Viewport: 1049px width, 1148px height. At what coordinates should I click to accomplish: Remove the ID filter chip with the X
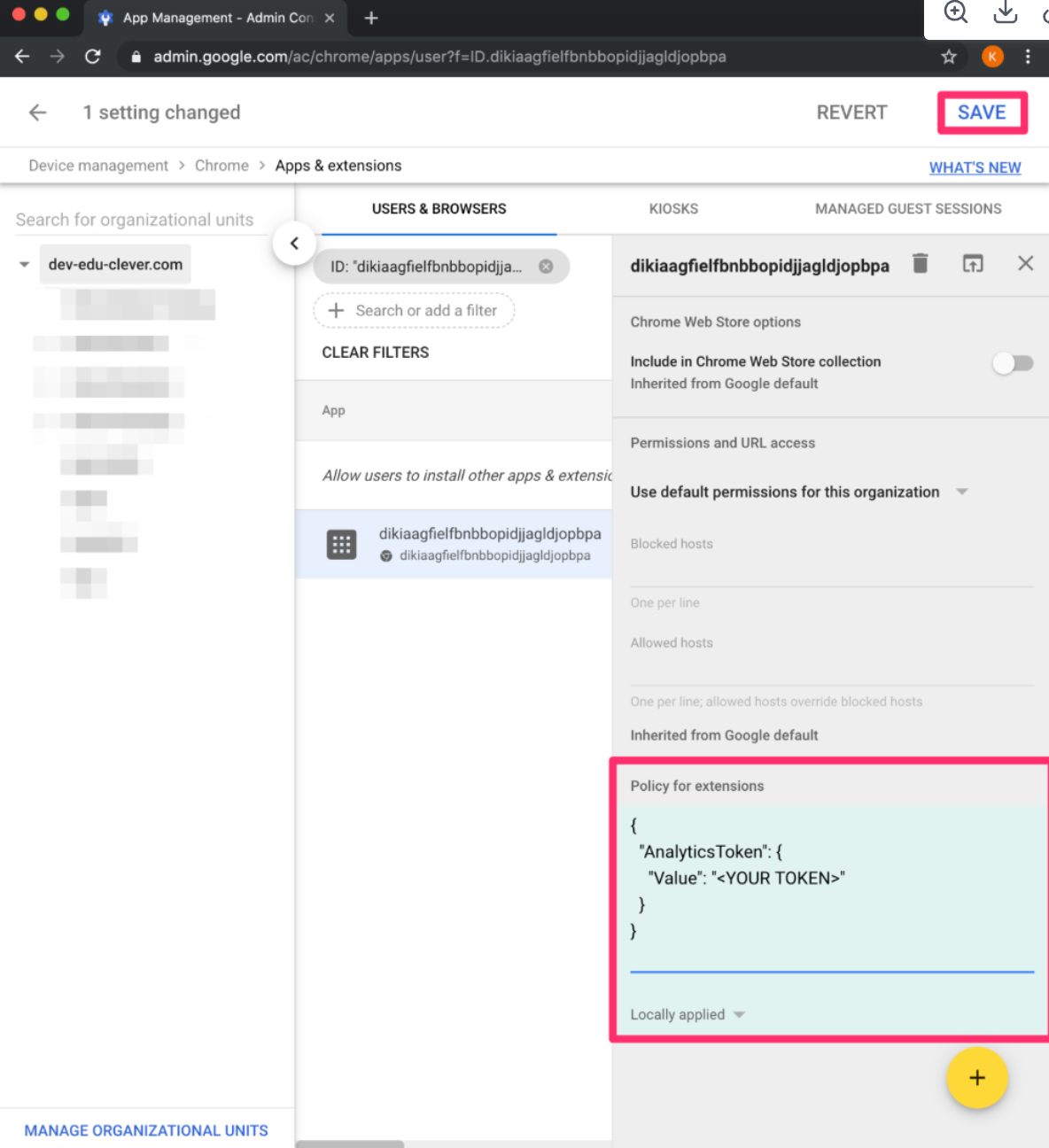[545, 266]
